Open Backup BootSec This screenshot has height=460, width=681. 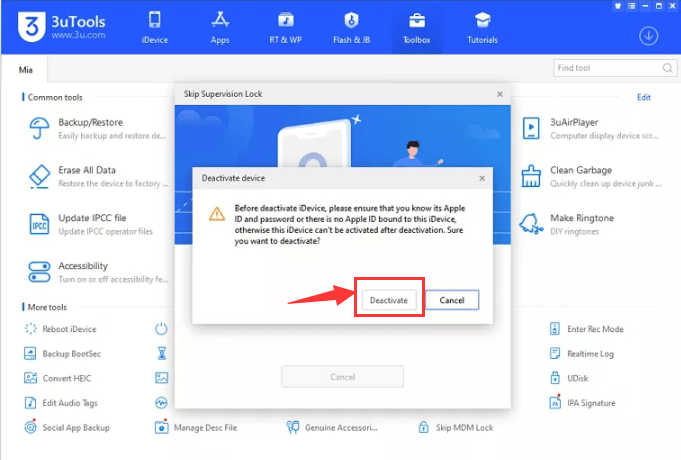pyautogui.click(x=63, y=354)
